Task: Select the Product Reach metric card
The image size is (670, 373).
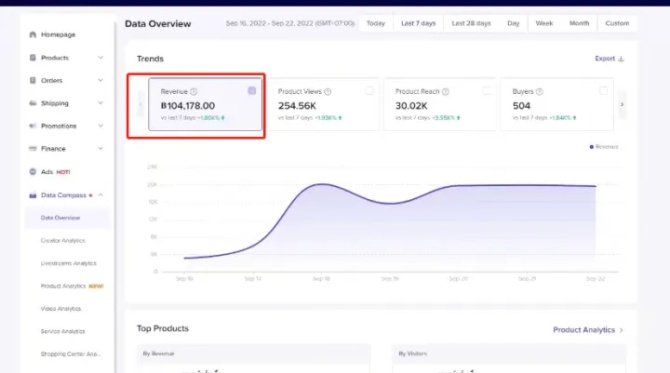Action: (440, 104)
